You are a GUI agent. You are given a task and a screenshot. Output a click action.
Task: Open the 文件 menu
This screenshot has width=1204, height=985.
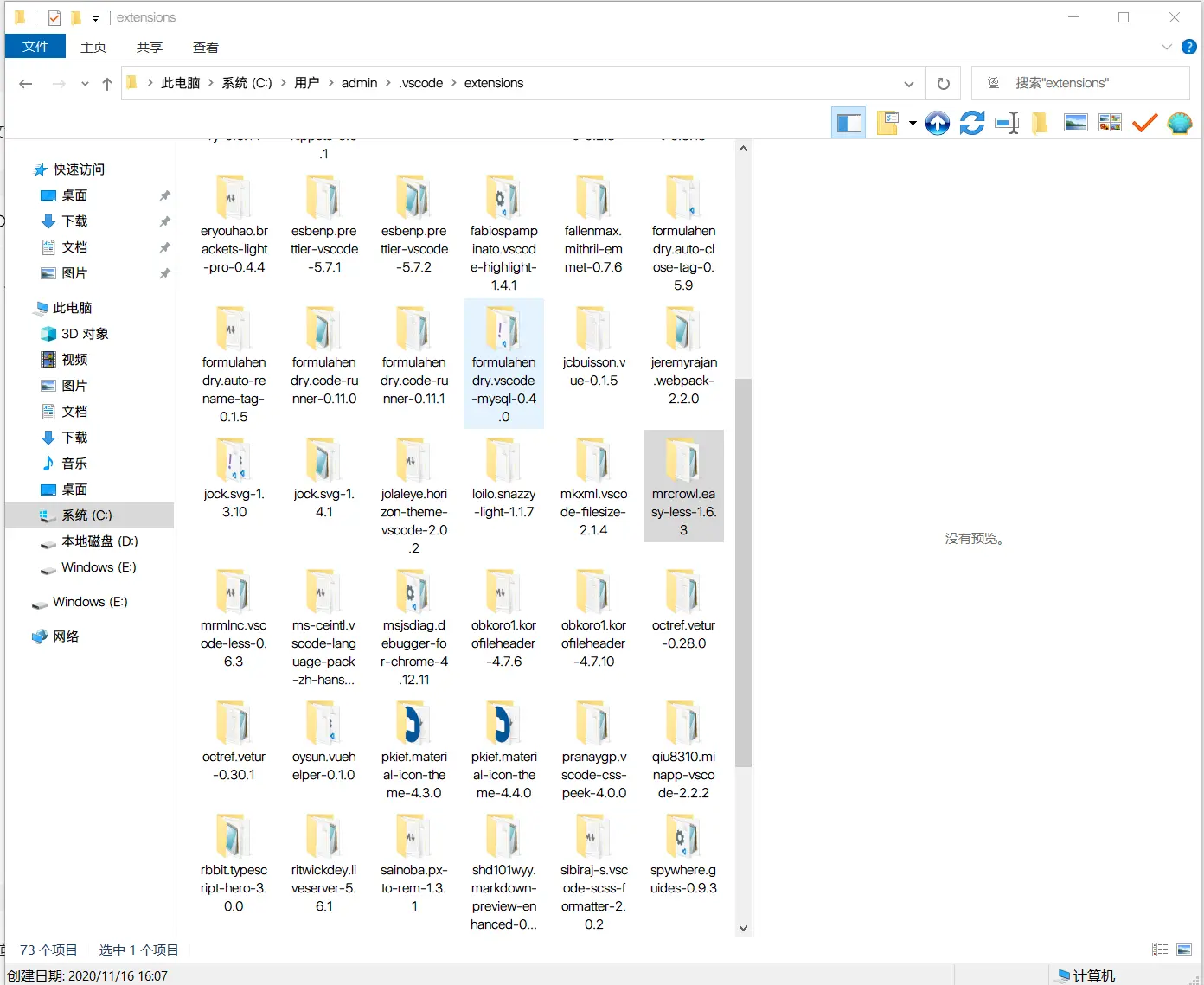[35, 47]
